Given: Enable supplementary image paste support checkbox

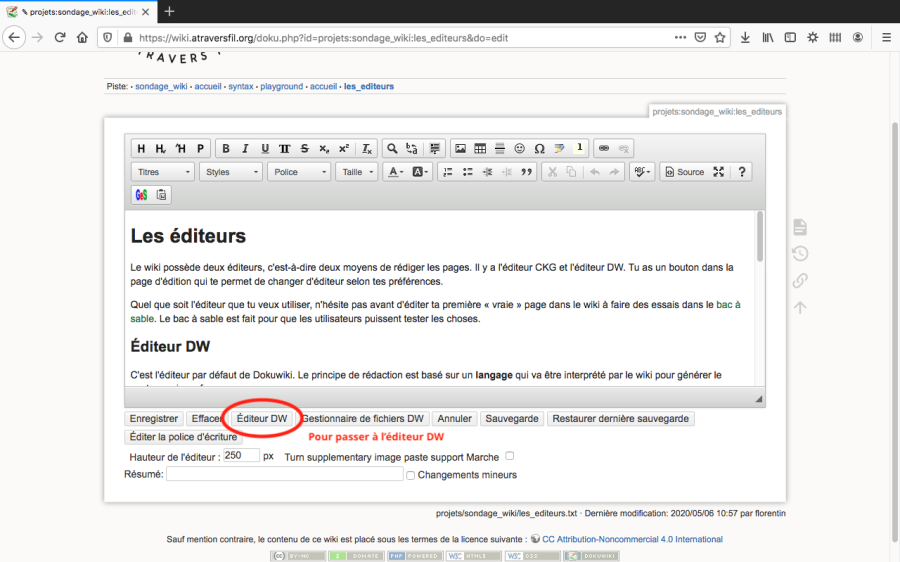Looking at the screenshot, I should pos(509,456).
